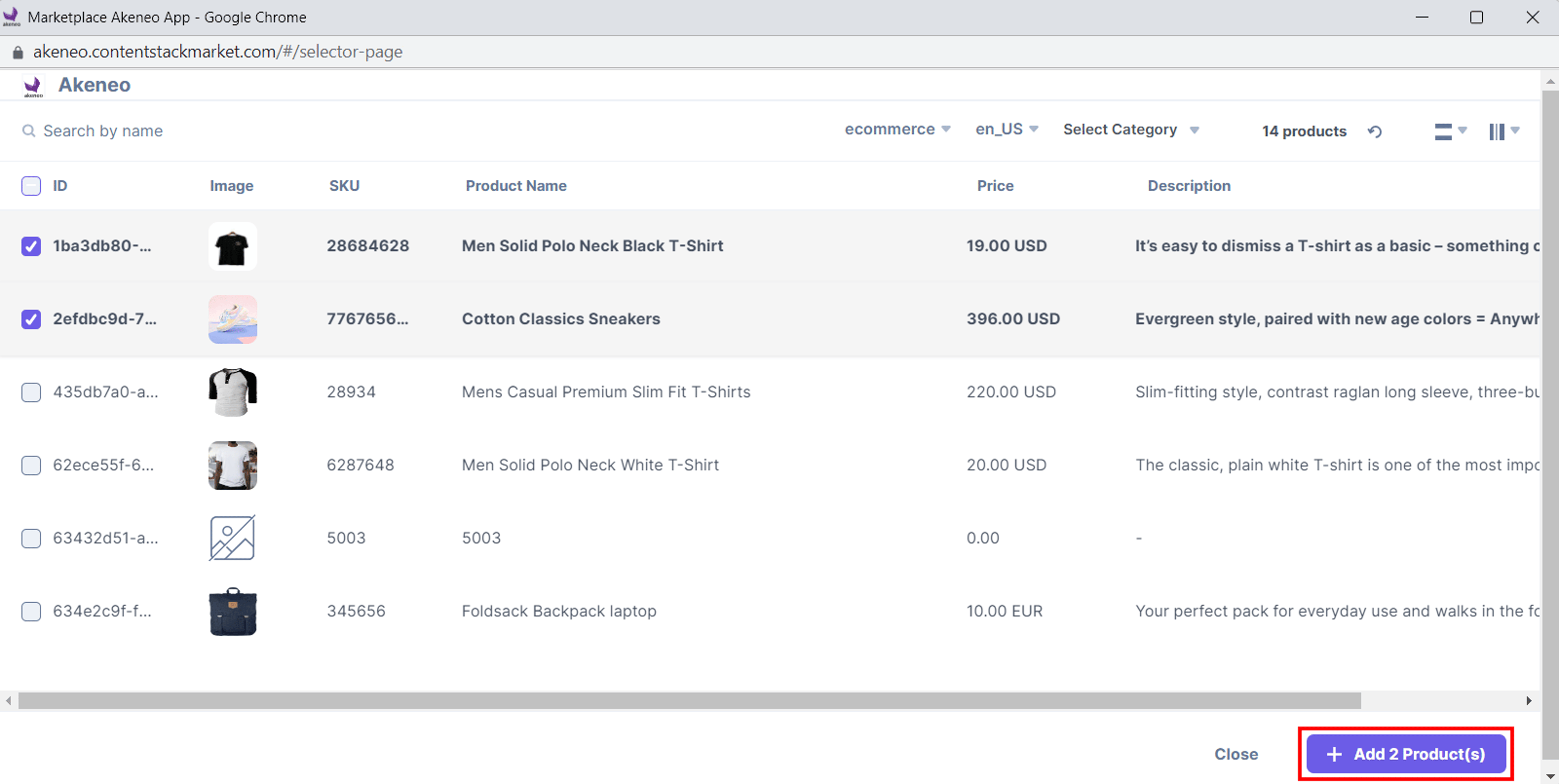1559x784 pixels.
Task: Open the en_US locale dropdown
Action: point(1007,129)
